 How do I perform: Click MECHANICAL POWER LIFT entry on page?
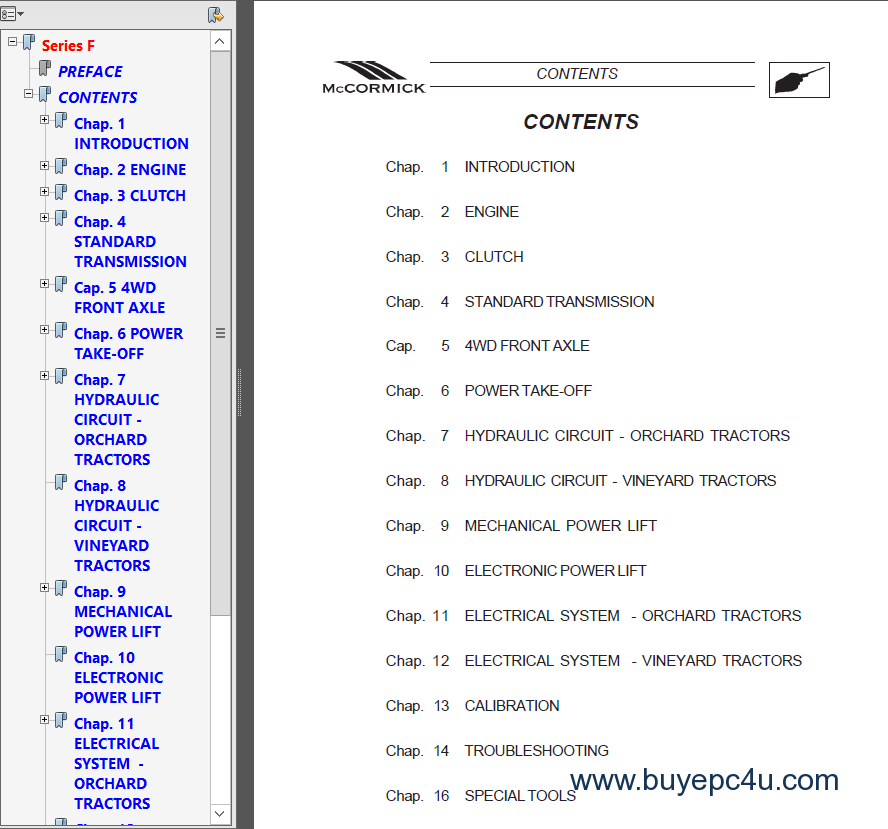click(561, 525)
